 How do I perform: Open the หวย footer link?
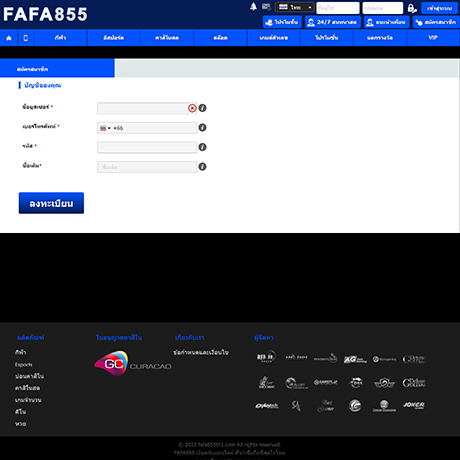pos(20,424)
